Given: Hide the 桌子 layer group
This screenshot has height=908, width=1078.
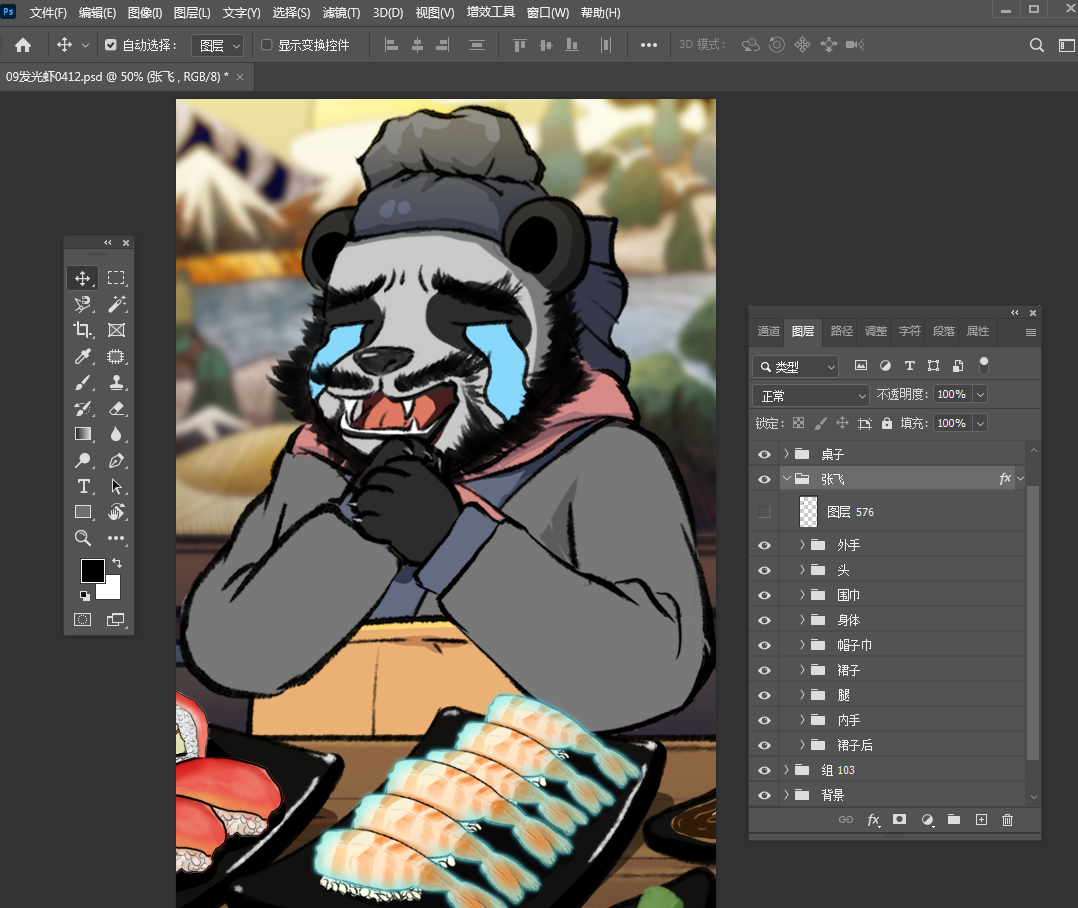Looking at the screenshot, I should tap(764, 454).
